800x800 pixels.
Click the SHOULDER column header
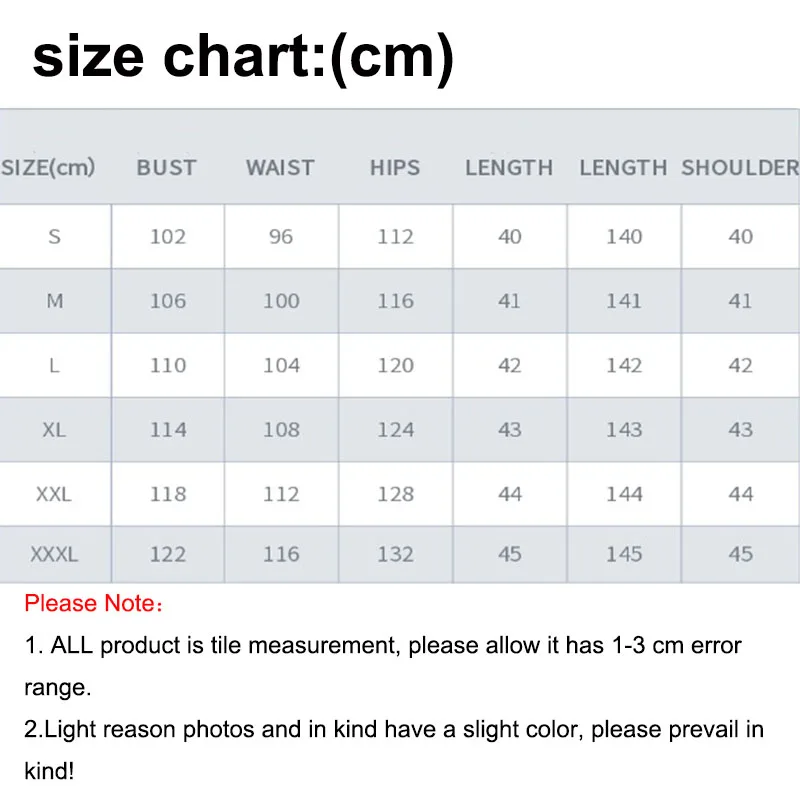pyautogui.click(x=740, y=168)
